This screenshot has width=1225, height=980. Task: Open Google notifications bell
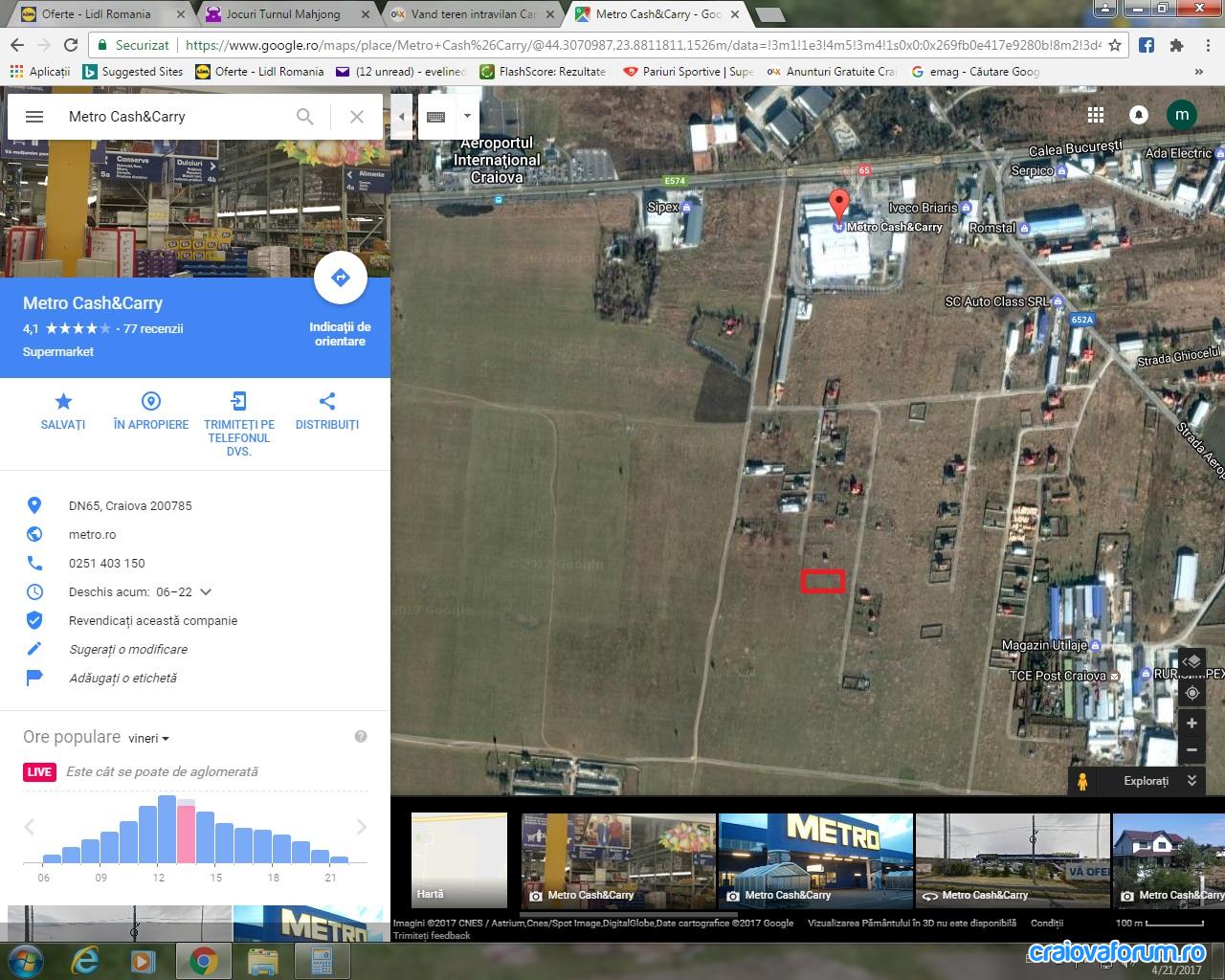point(1139,115)
